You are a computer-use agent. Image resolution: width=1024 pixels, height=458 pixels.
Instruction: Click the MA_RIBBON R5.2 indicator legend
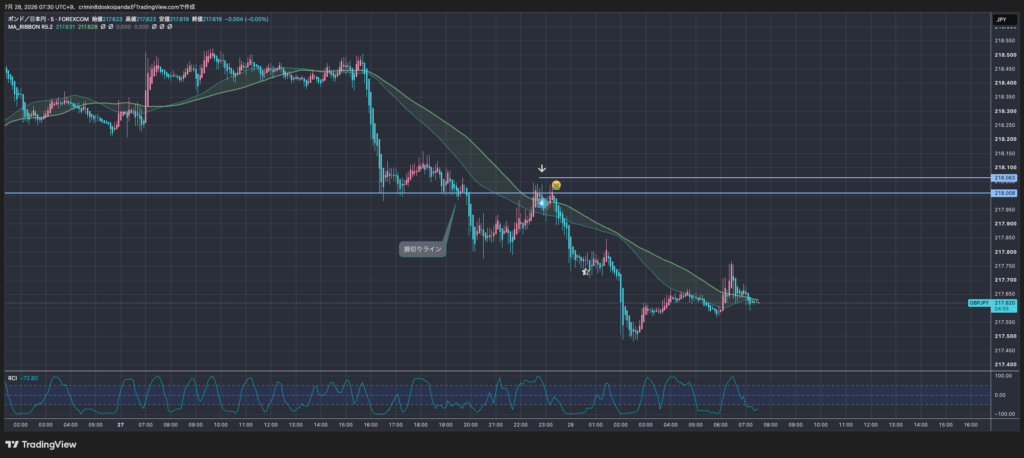(30, 27)
